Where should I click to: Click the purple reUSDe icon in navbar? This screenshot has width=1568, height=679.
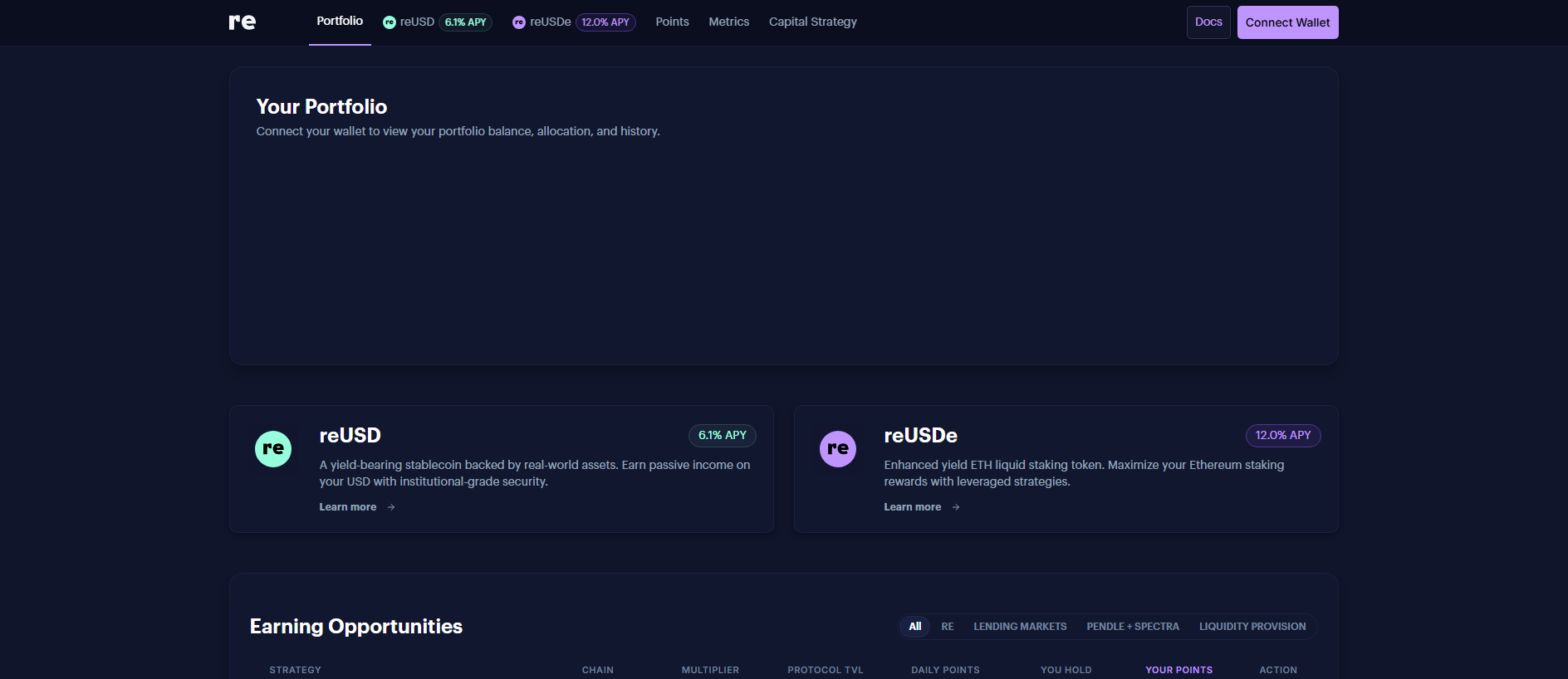click(x=519, y=22)
